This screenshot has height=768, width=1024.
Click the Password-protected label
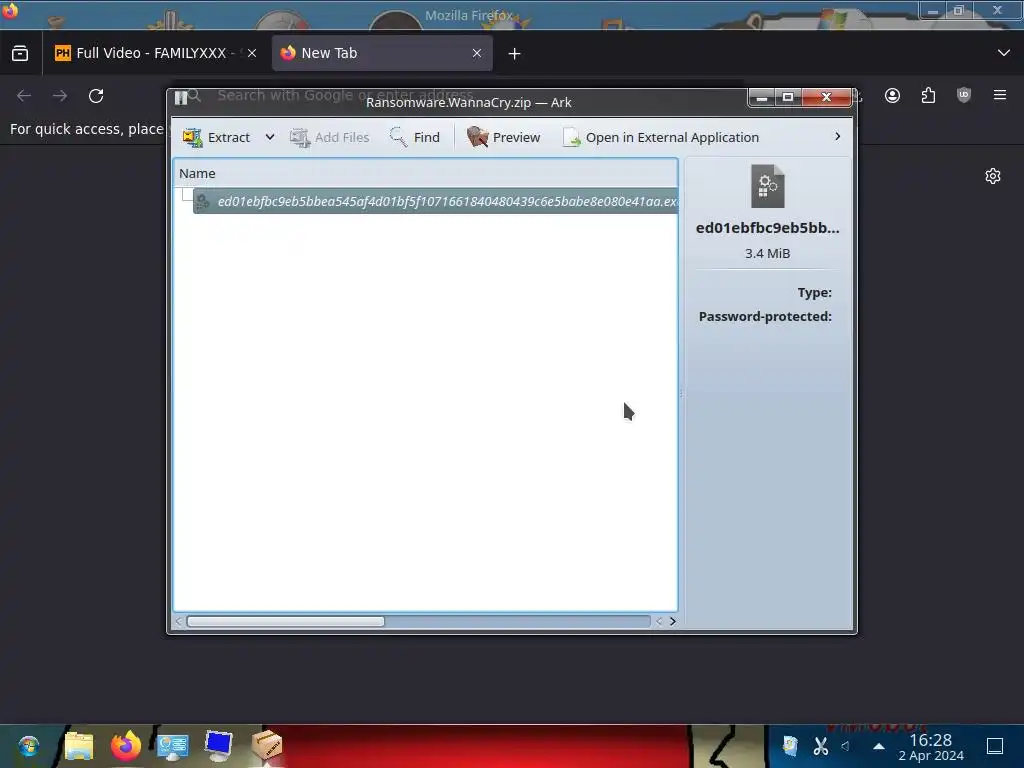pyautogui.click(x=765, y=316)
